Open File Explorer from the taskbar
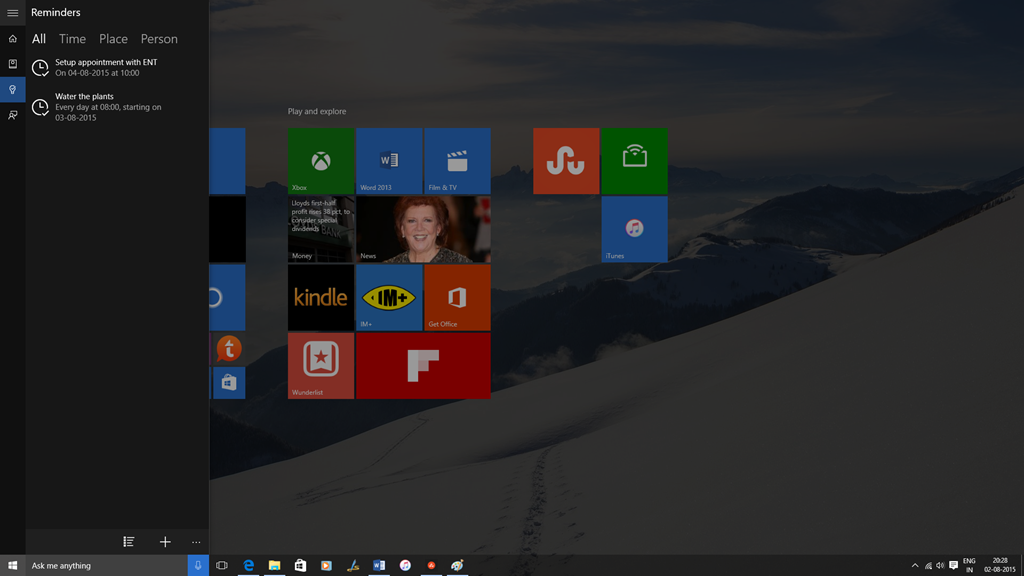 tap(274, 566)
